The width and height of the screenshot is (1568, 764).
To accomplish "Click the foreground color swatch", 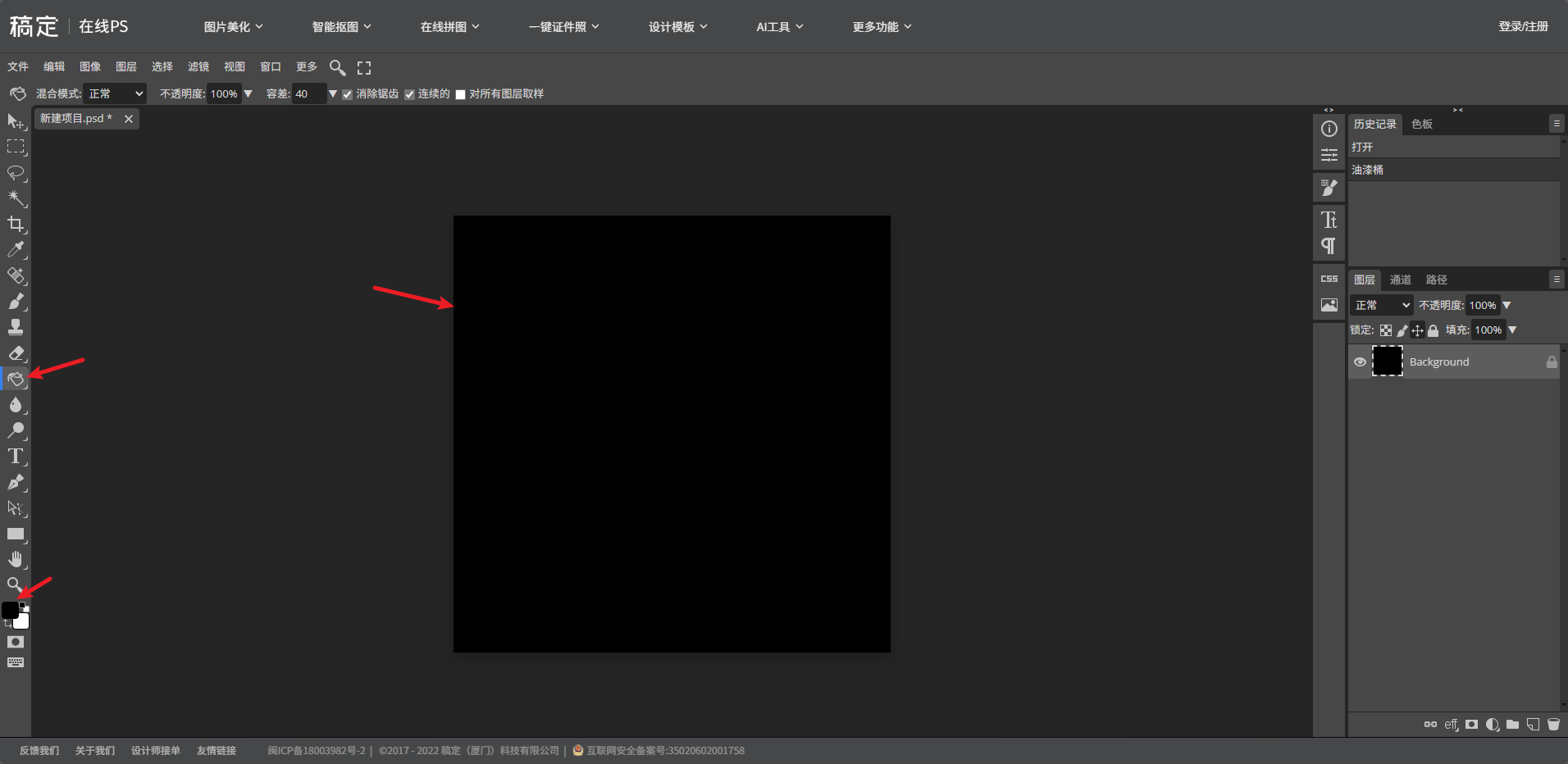I will (x=10, y=611).
